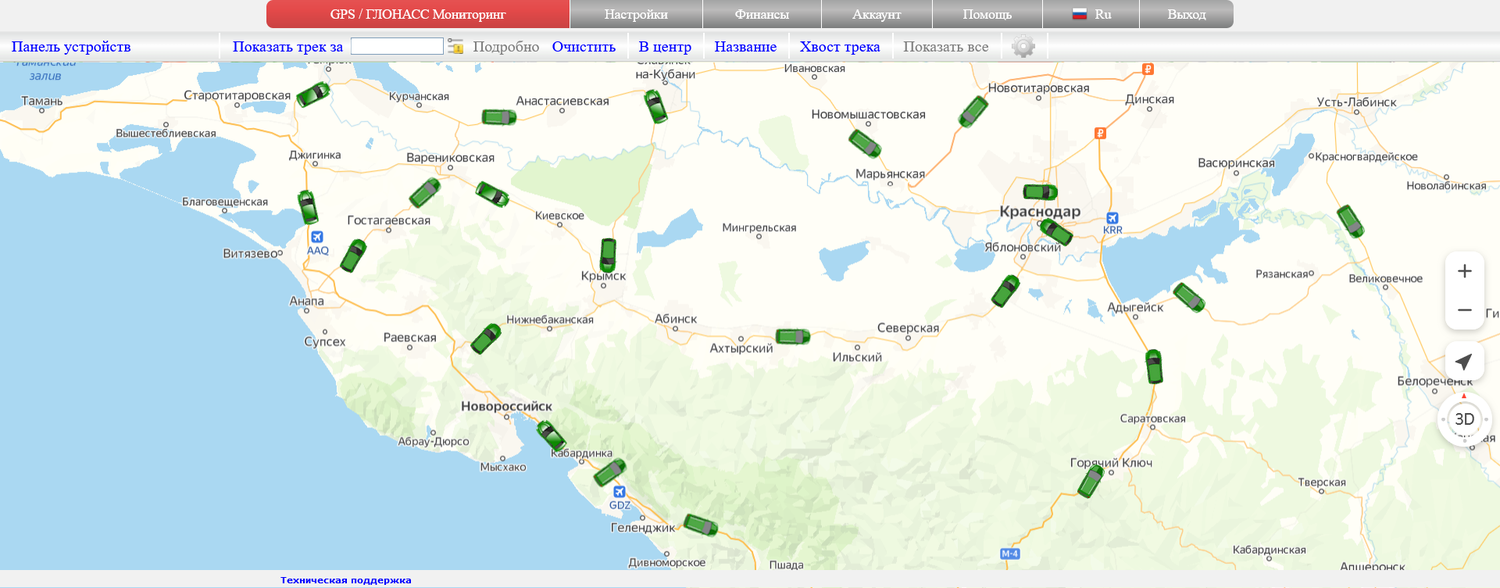This screenshot has height=588, width=1500.
Task: Click the Подробно toolbar item
Action: click(506, 46)
